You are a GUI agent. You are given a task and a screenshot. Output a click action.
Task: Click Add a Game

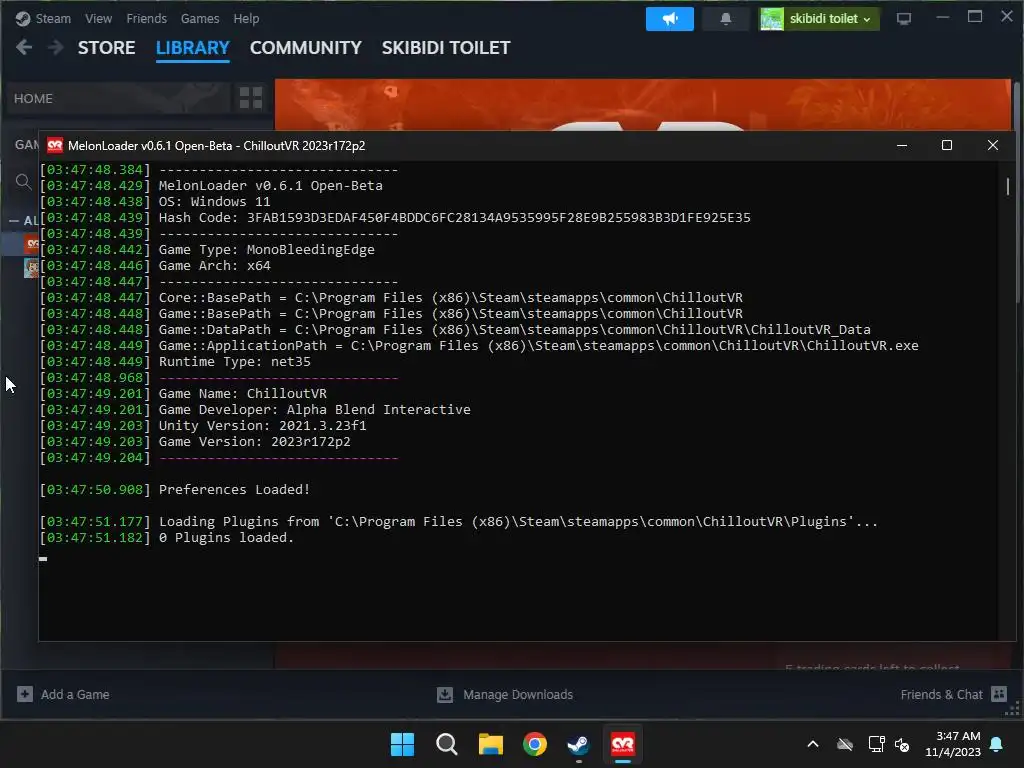point(63,694)
